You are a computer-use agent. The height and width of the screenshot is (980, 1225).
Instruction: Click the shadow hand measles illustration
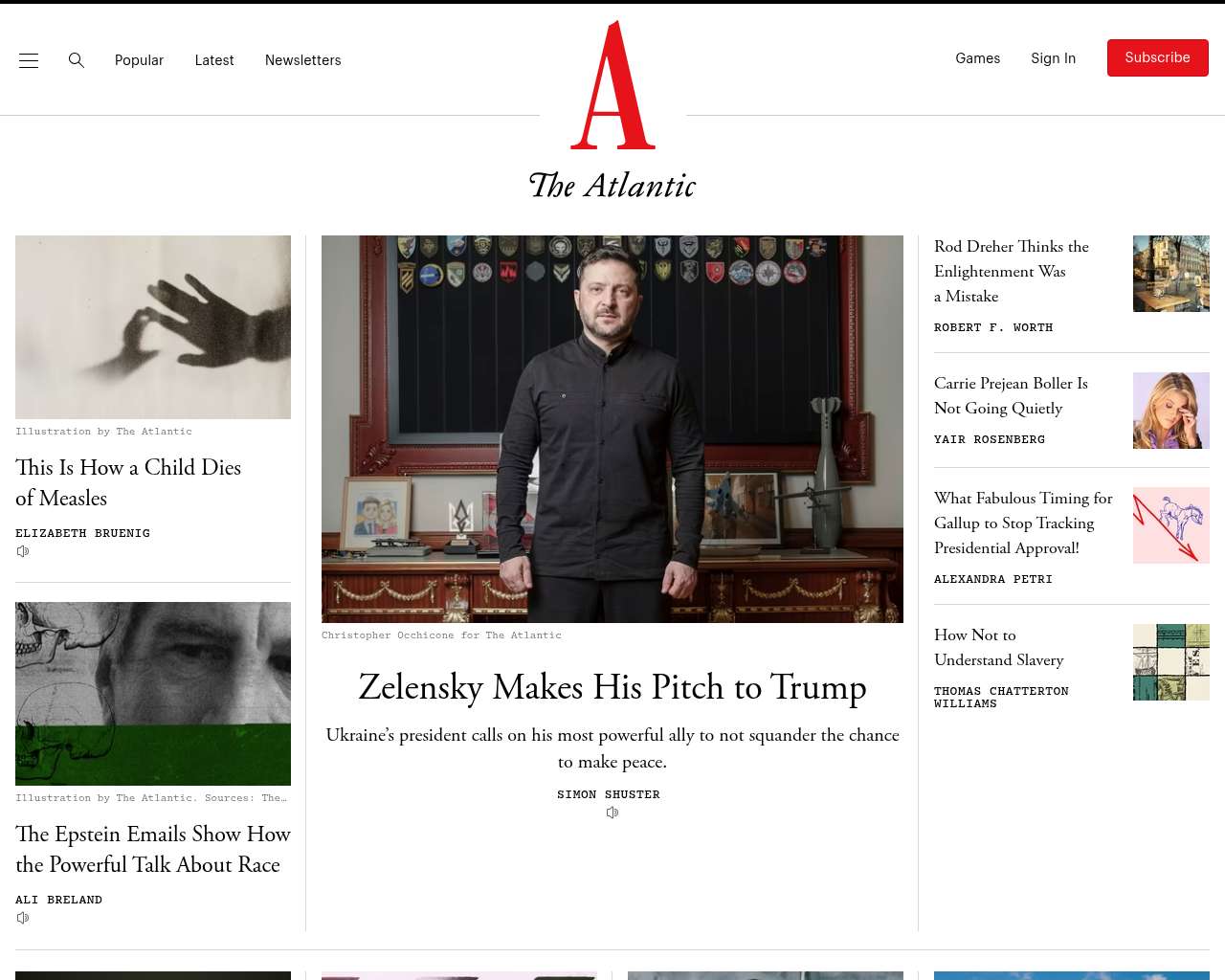coord(153,327)
